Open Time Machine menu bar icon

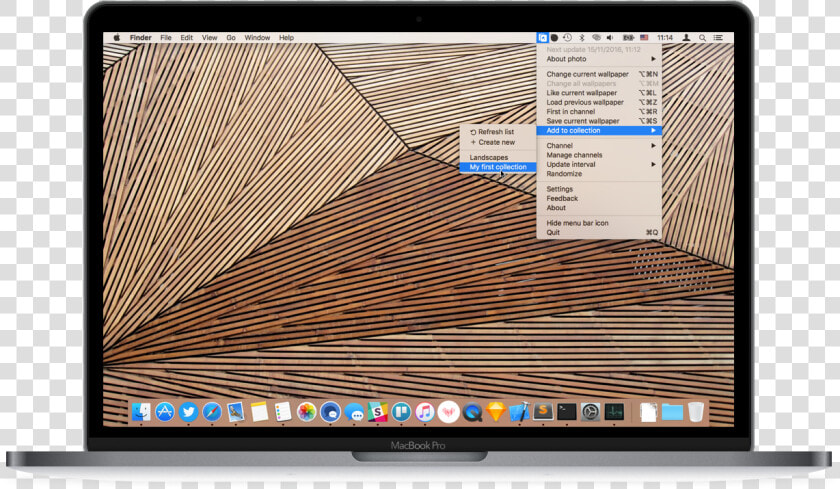coord(567,37)
